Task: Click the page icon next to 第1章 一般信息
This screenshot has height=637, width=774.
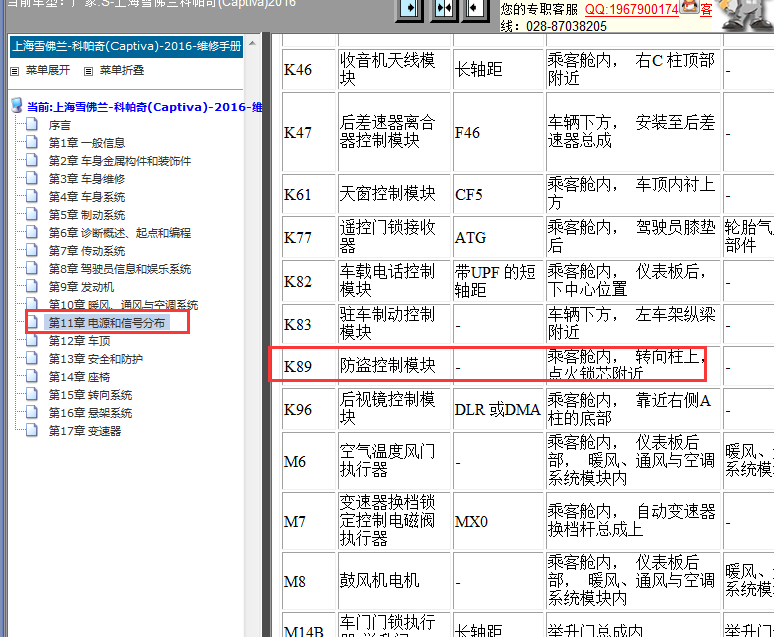Action: [x=32, y=142]
